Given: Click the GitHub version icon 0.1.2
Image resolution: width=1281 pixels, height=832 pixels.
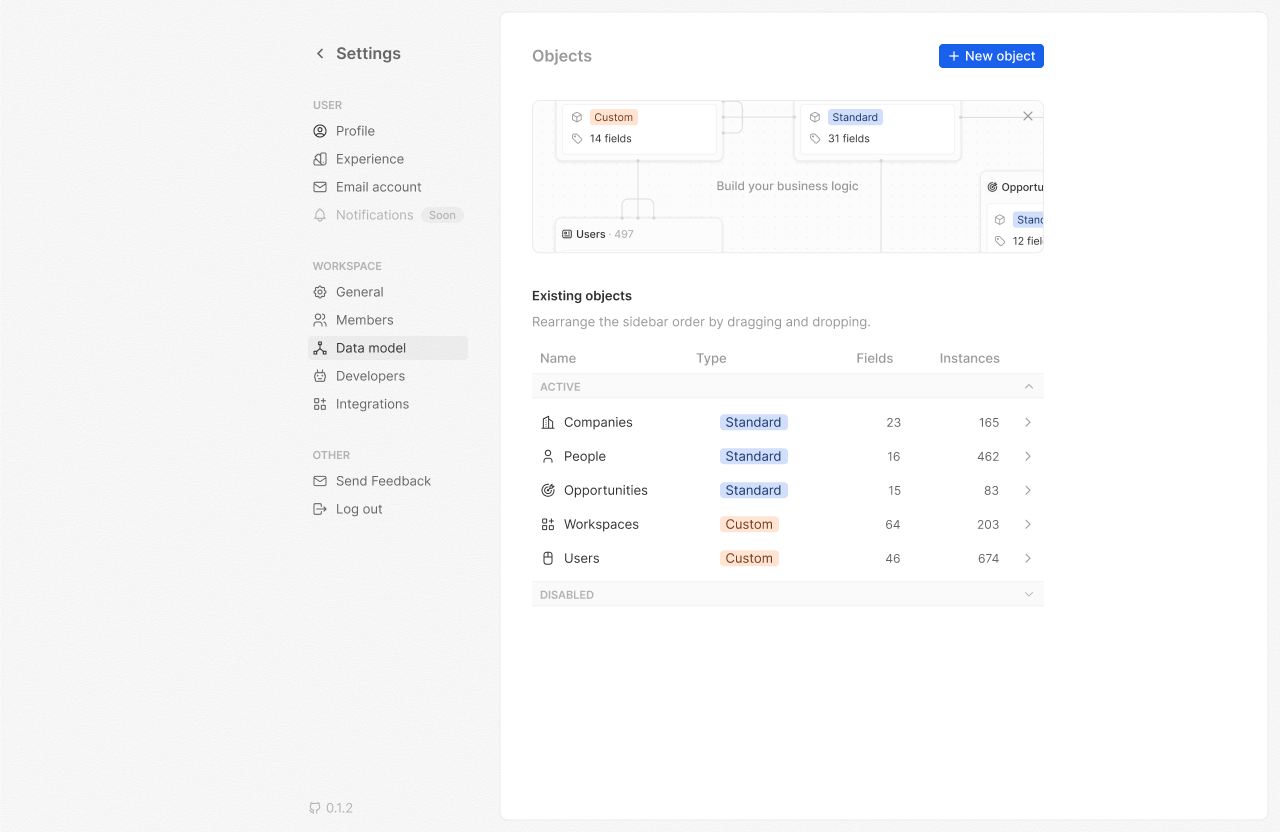Looking at the screenshot, I should click(315, 808).
